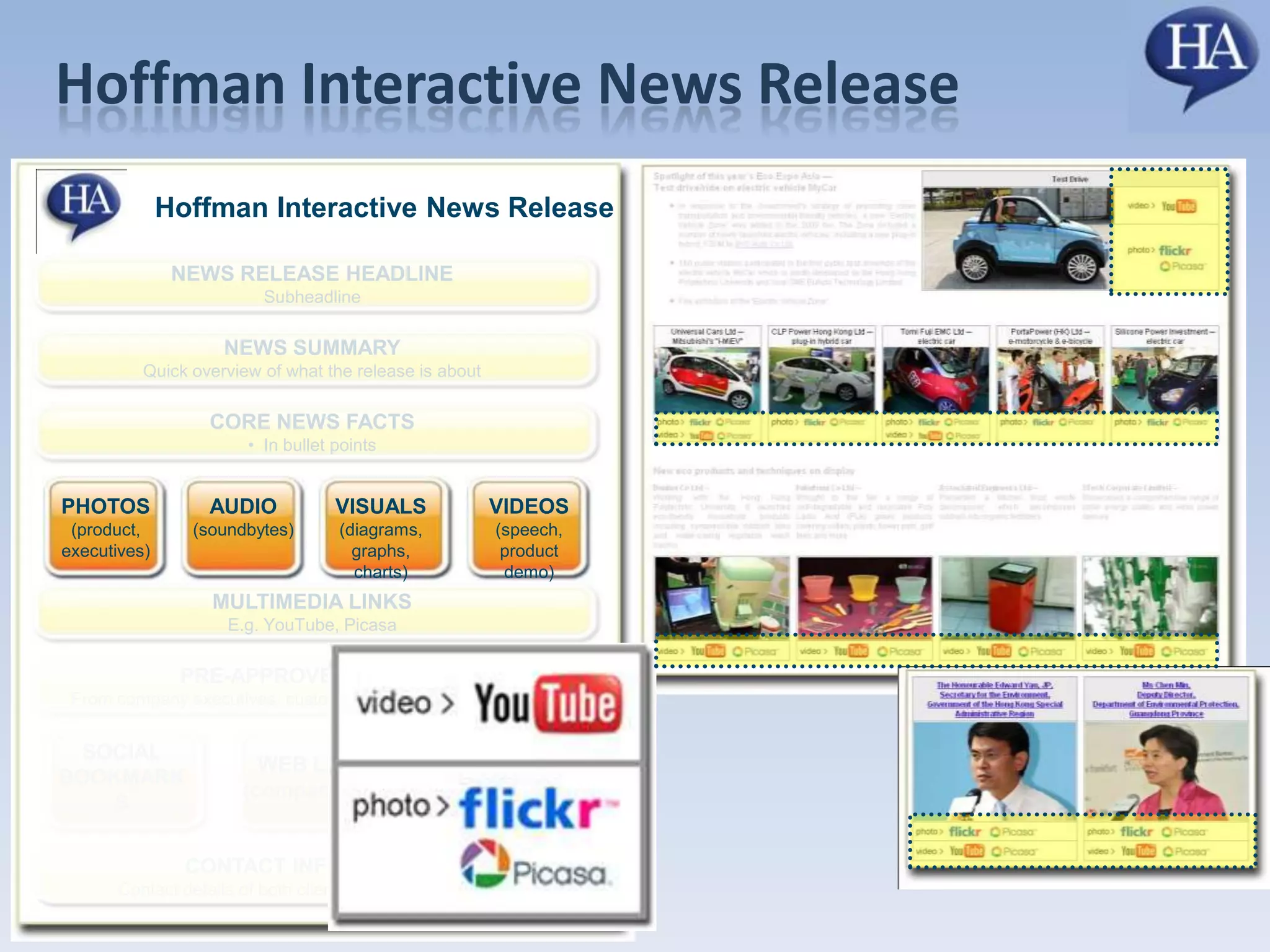The width and height of the screenshot is (1270, 952).
Task: Click the large YouTube logo
Action: pyautogui.click(x=548, y=704)
